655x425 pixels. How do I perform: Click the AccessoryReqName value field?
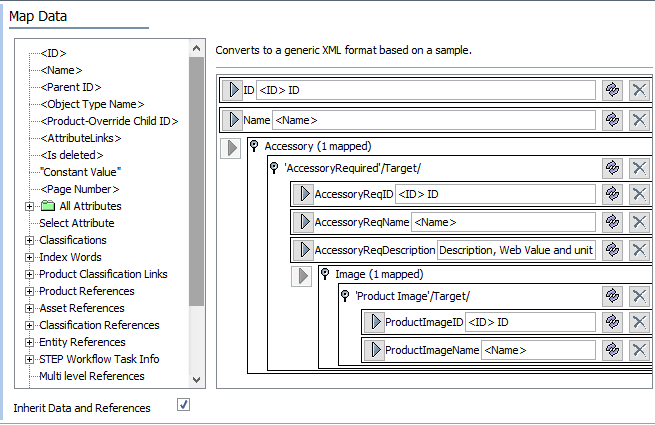pyautogui.click(x=503, y=222)
